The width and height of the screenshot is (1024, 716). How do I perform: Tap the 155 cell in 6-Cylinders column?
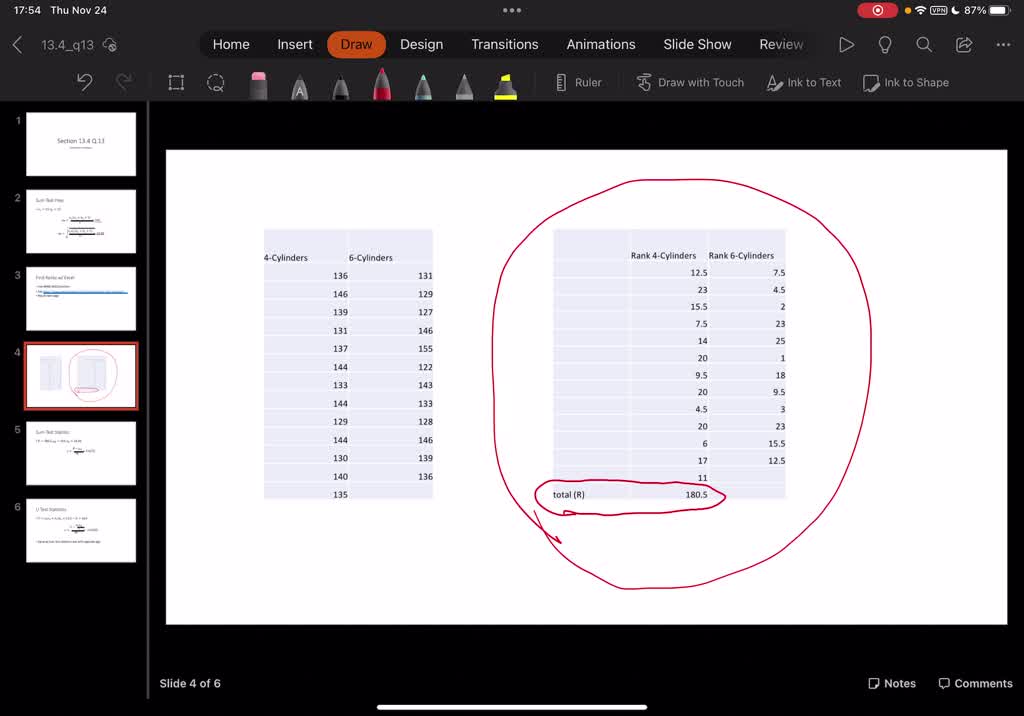pyautogui.click(x=425, y=349)
